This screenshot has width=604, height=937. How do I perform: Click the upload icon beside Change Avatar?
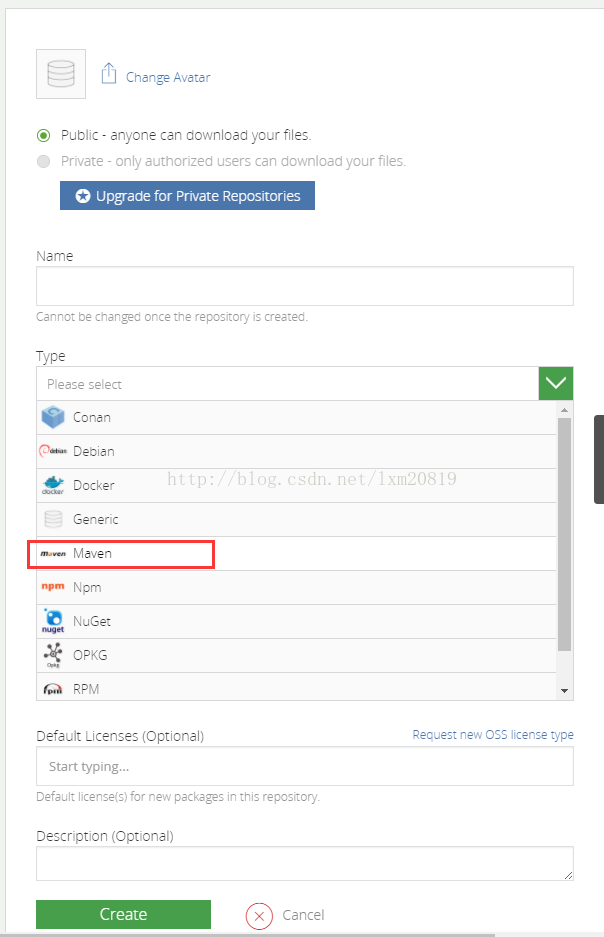[x=109, y=74]
